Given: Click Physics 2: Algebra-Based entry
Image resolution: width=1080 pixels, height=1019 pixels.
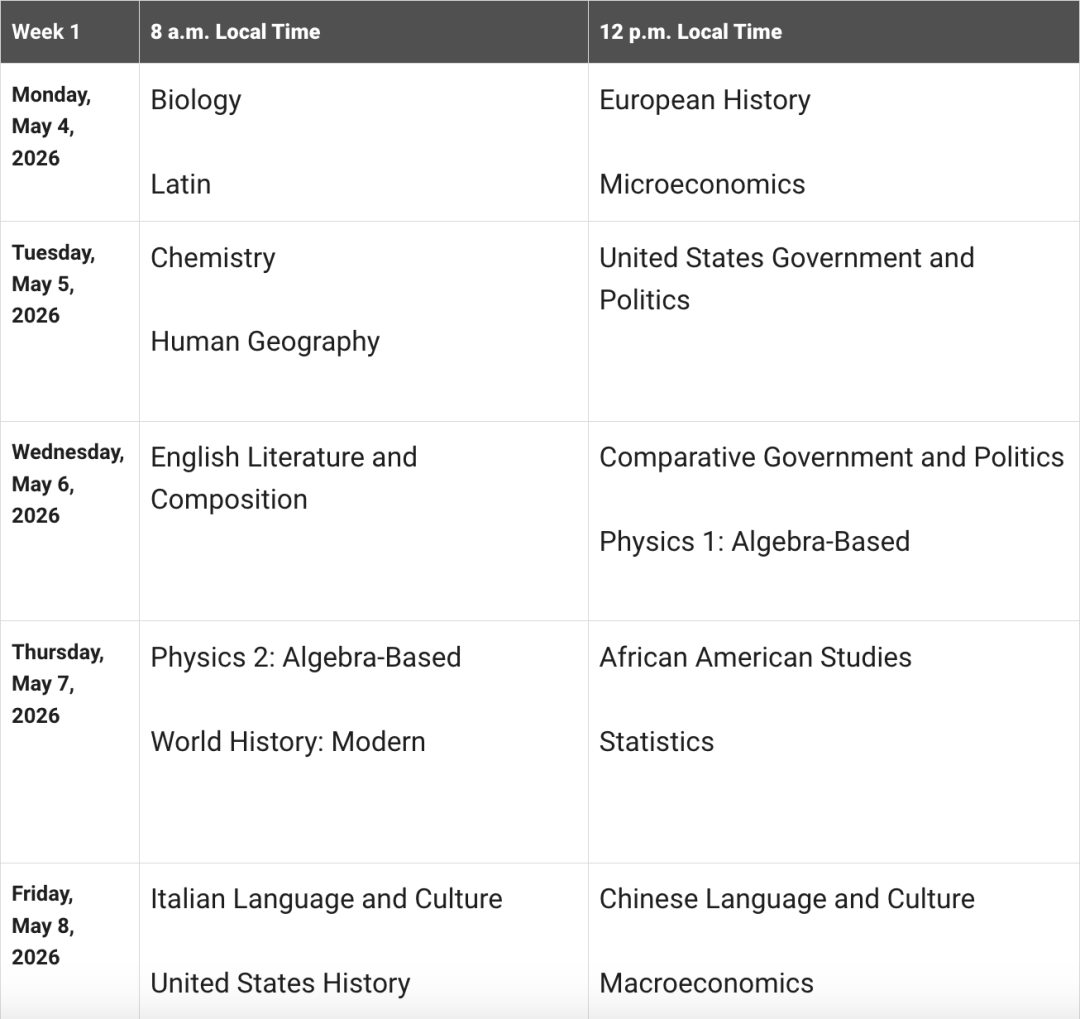Looking at the screenshot, I should pyautogui.click(x=306, y=657).
